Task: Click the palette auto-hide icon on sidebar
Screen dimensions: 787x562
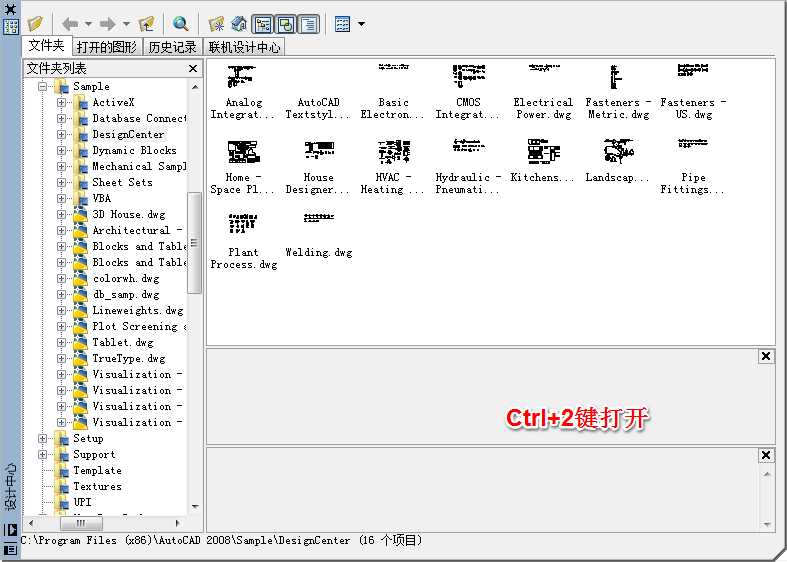Action: [x=11, y=530]
